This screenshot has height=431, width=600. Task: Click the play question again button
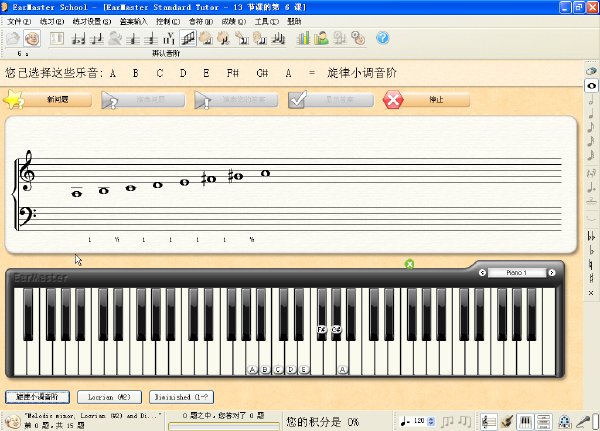[x=143, y=100]
